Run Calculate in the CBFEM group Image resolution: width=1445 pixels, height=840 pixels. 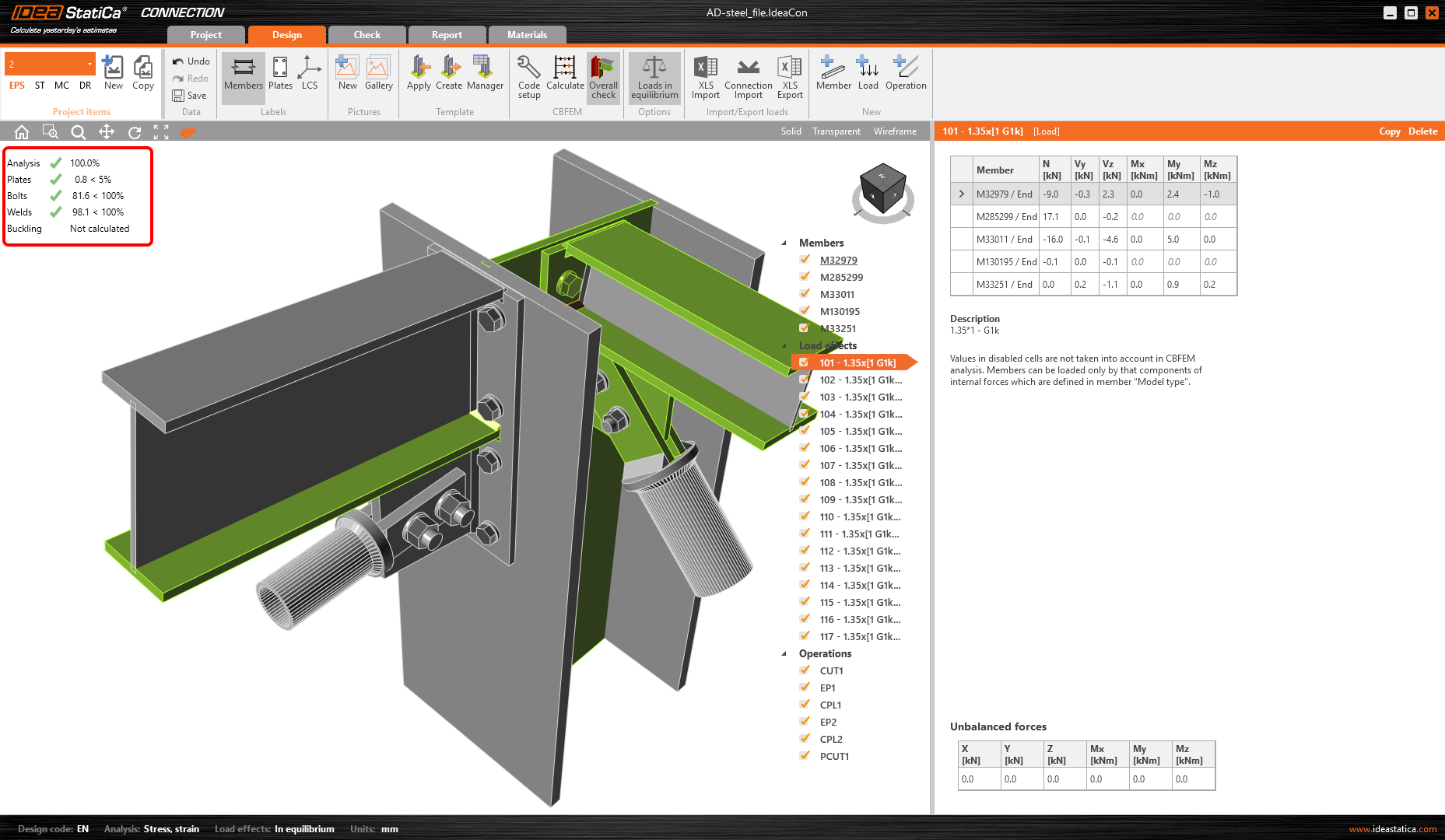(x=565, y=77)
